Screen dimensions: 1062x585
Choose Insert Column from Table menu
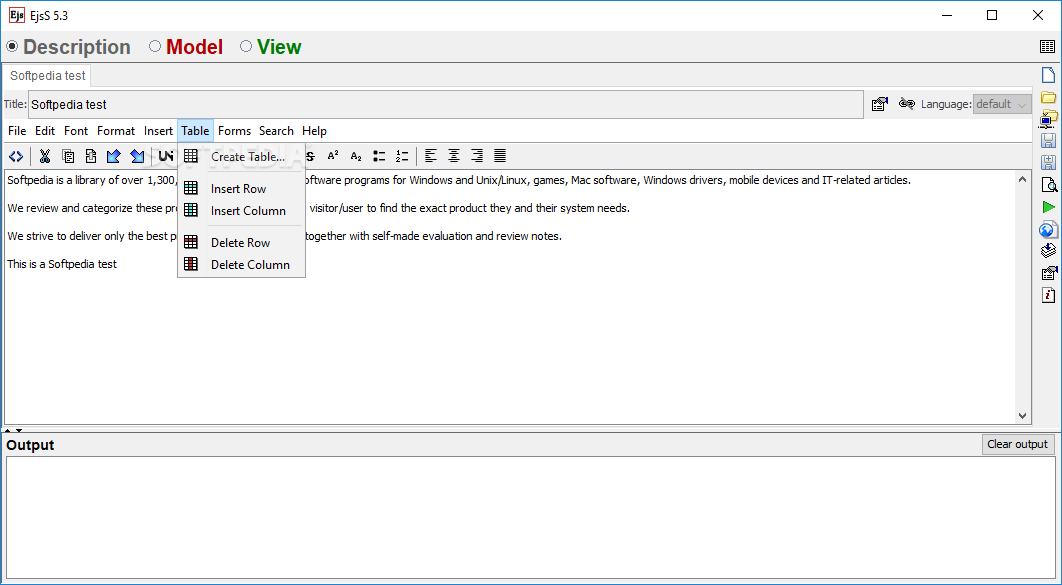point(241,211)
